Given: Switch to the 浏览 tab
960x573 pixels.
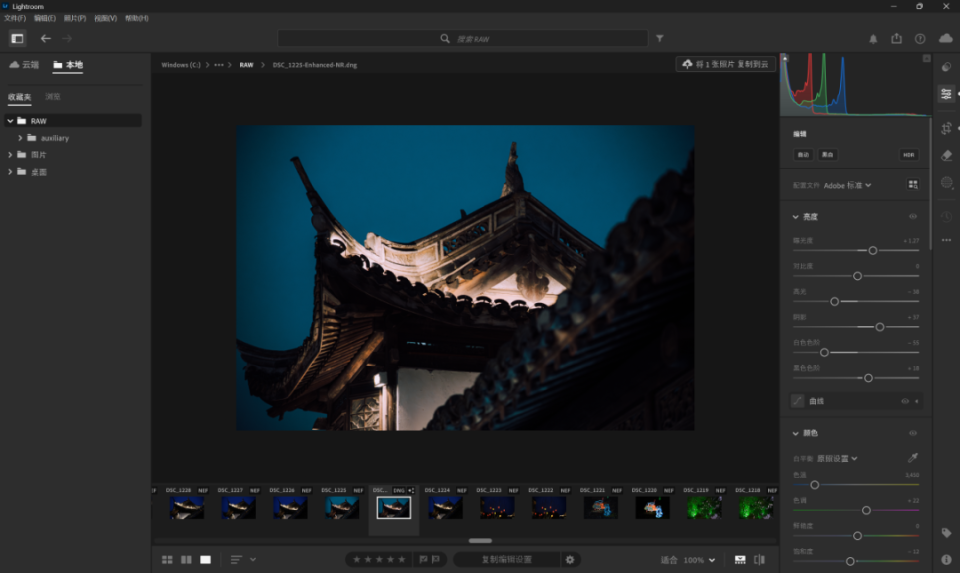Looking at the screenshot, I should click(x=53, y=97).
